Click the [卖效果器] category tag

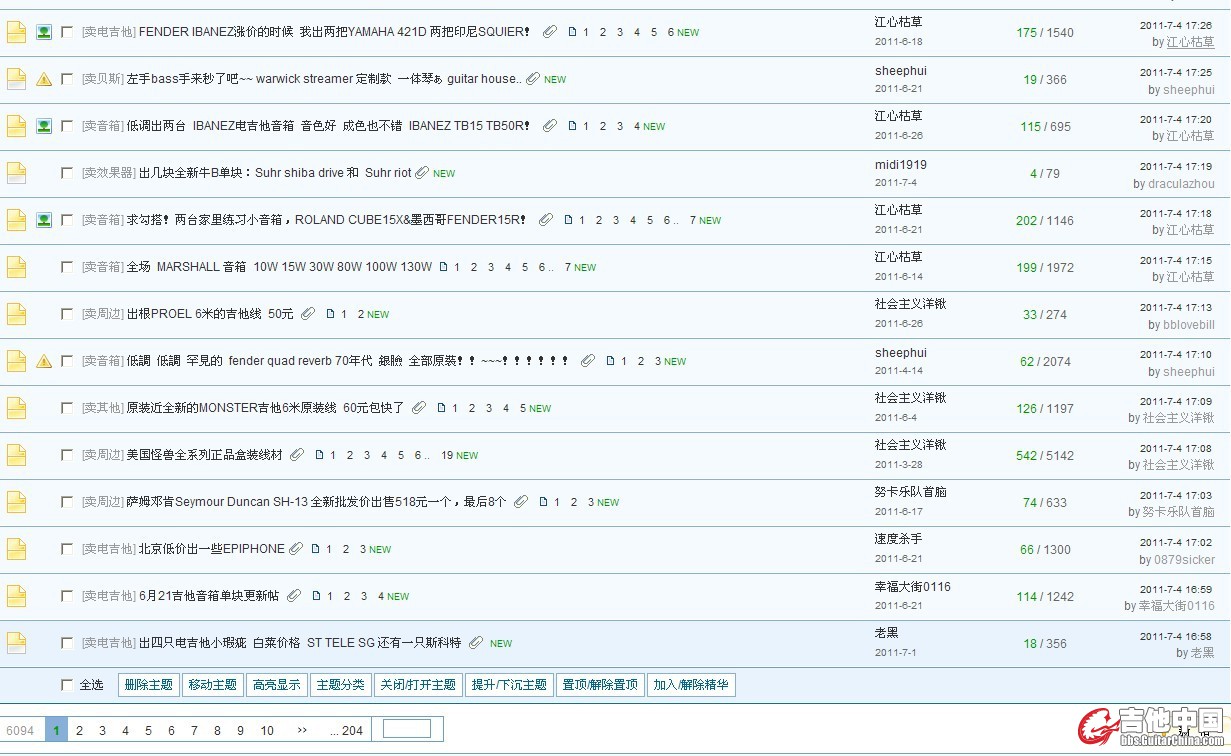109,173
